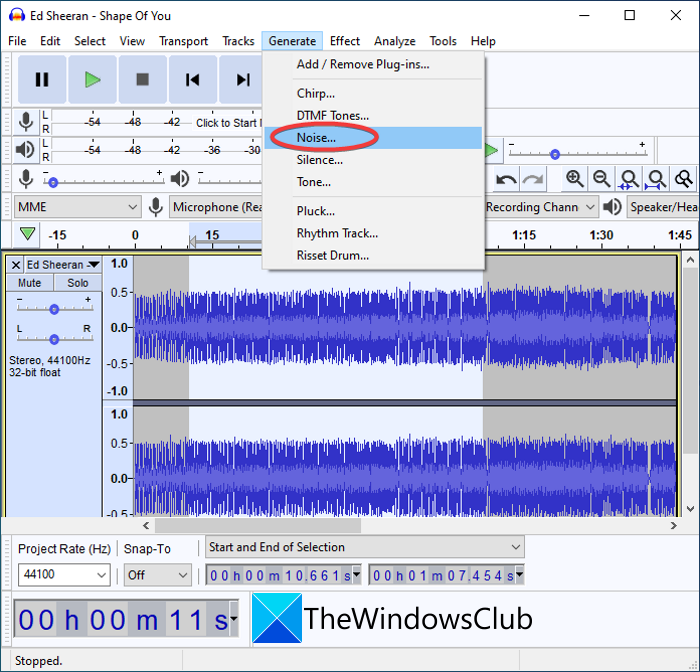Viewport: 700px width, 672px height.
Task: Click the recording volume microphone icon
Action: (x=26, y=179)
